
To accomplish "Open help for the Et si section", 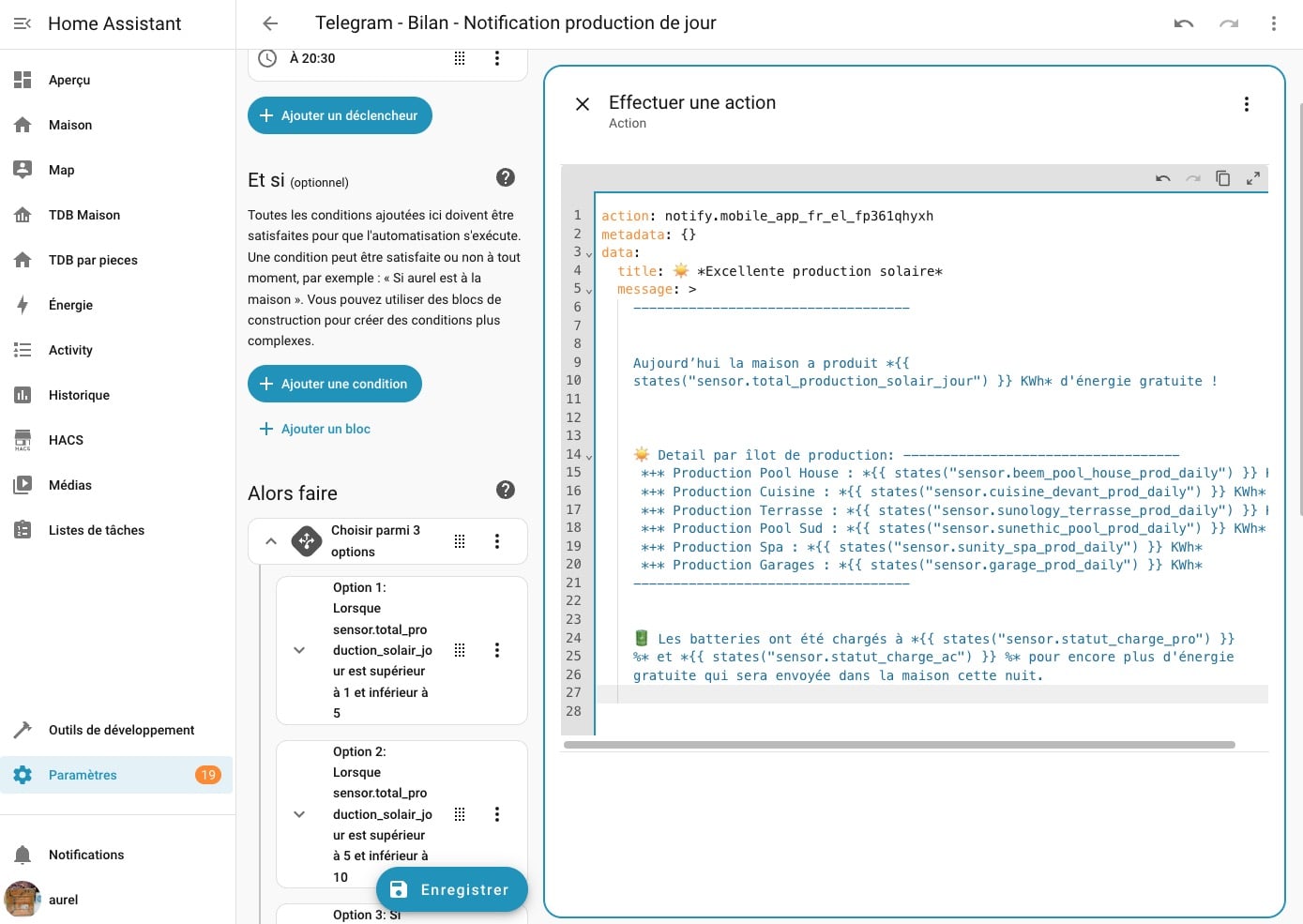I will 505,177.
